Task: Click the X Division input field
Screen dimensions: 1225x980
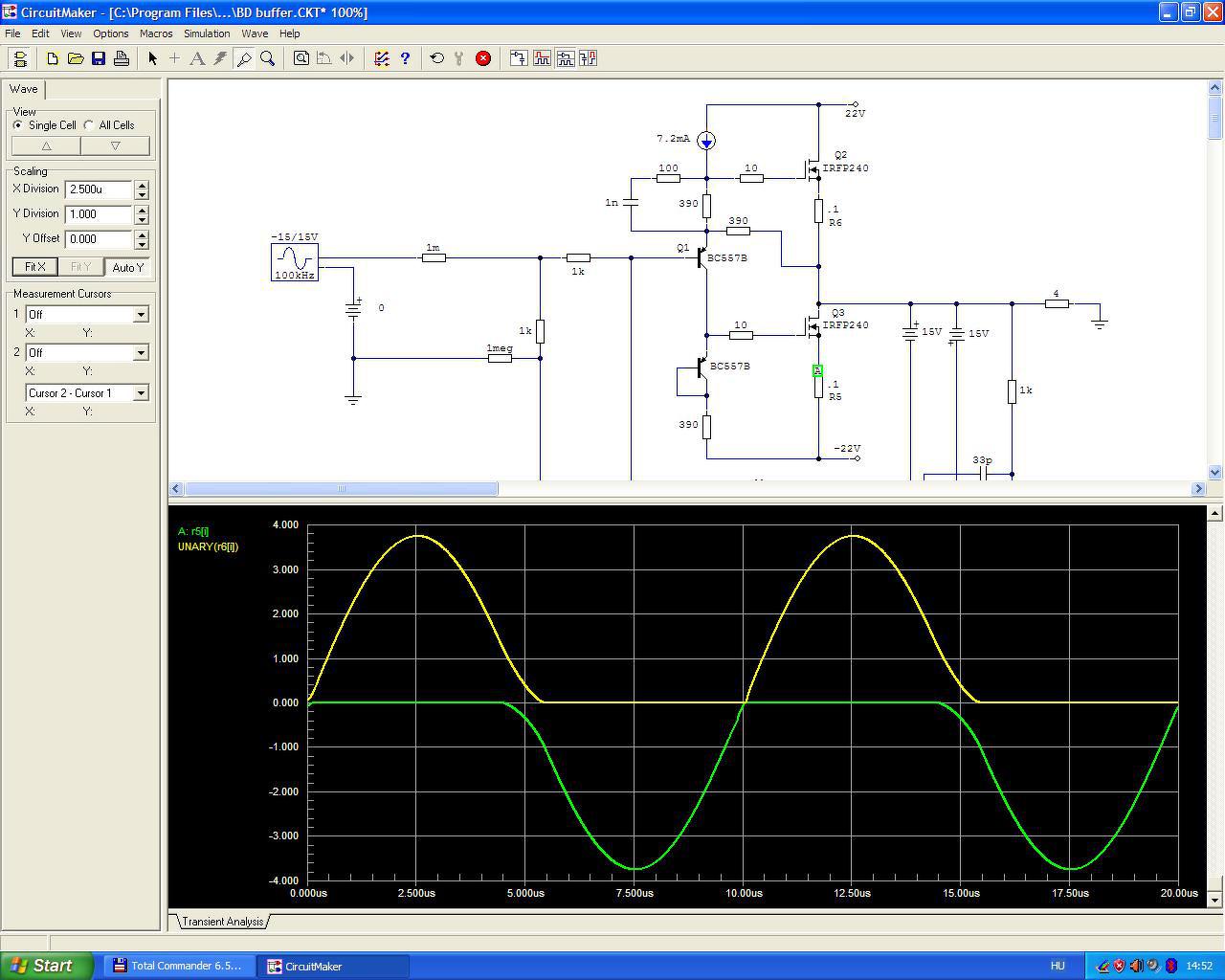Action: (x=100, y=189)
